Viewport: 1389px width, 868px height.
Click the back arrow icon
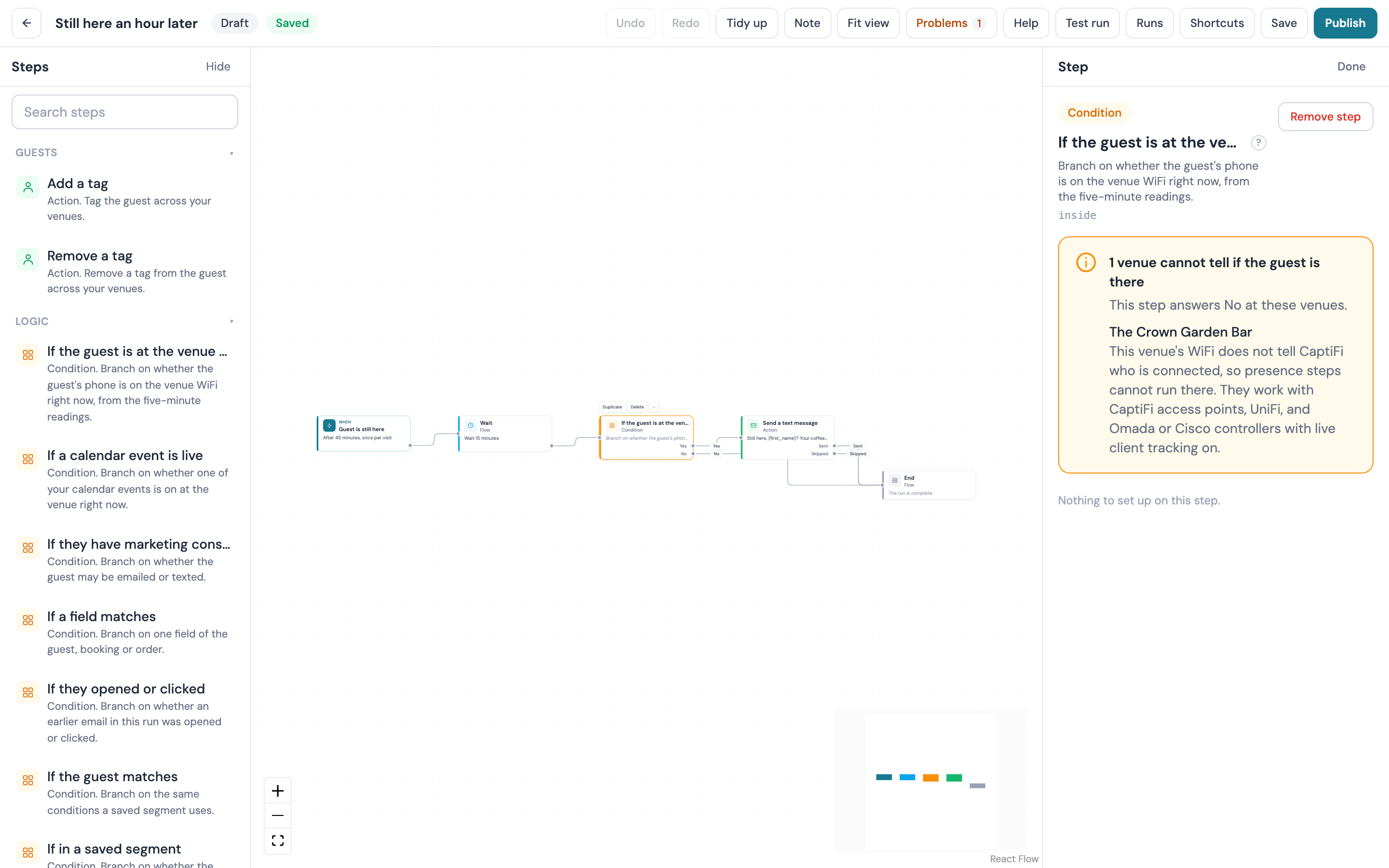point(27,23)
